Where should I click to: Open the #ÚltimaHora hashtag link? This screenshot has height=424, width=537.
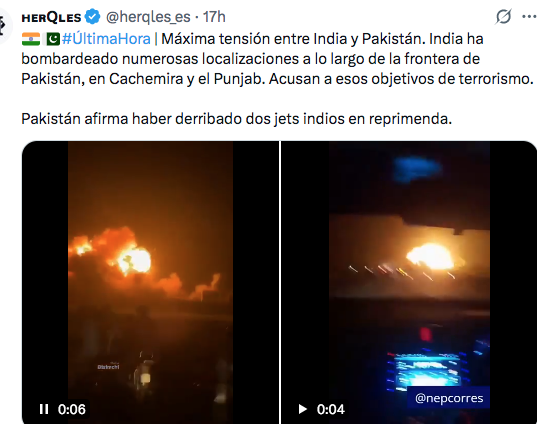pyautogui.click(x=106, y=39)
